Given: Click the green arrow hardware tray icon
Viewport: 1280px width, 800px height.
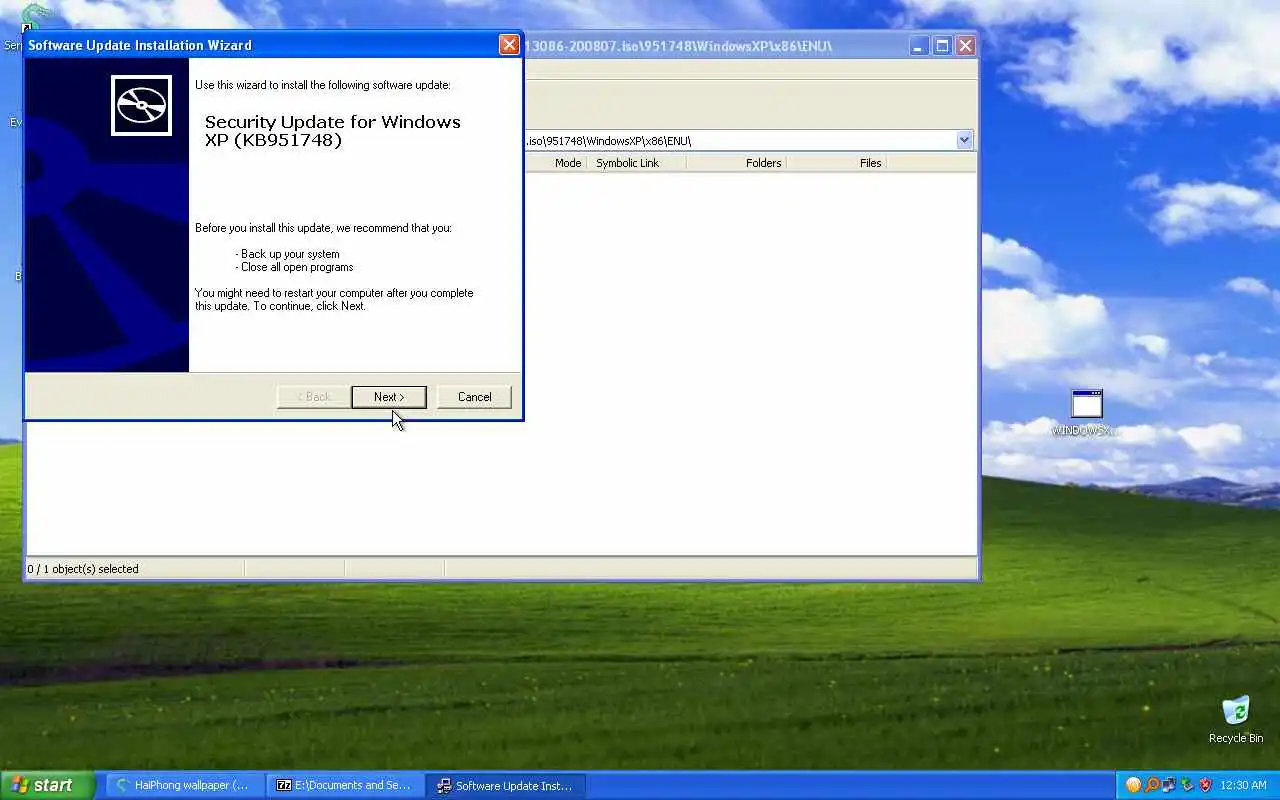Looking at the screenshot, I should coord(1187,785).
